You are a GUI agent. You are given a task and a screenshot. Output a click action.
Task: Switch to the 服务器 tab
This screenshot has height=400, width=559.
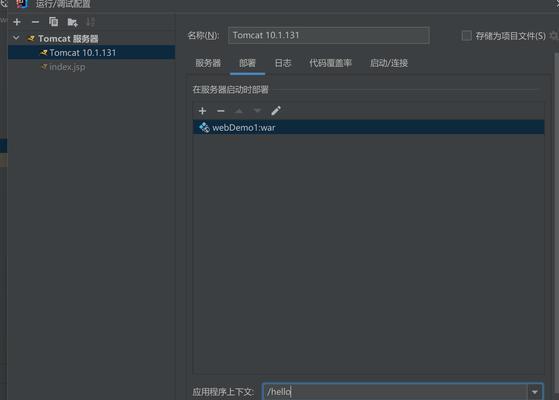click(x=208, y=63)
